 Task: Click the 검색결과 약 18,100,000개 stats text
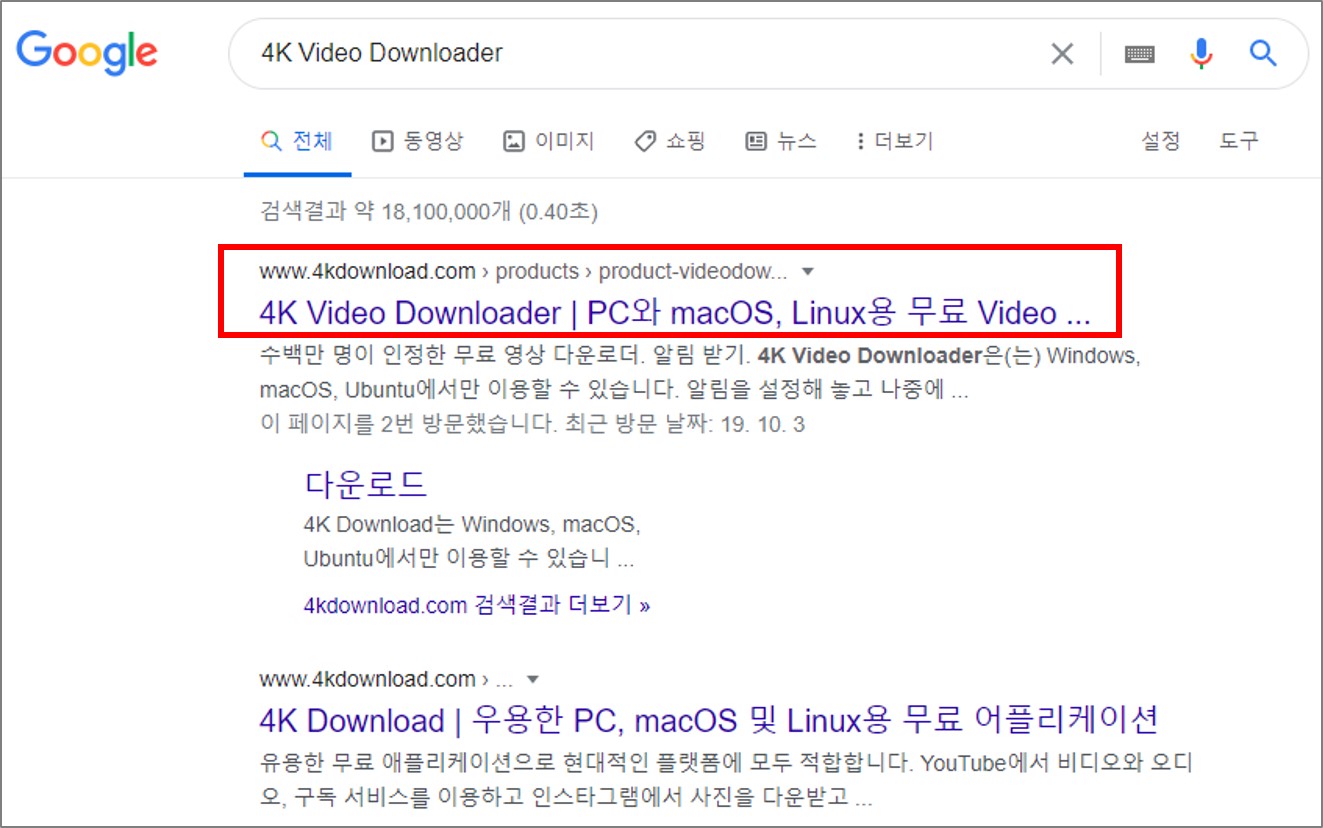[x=428, y=212]
